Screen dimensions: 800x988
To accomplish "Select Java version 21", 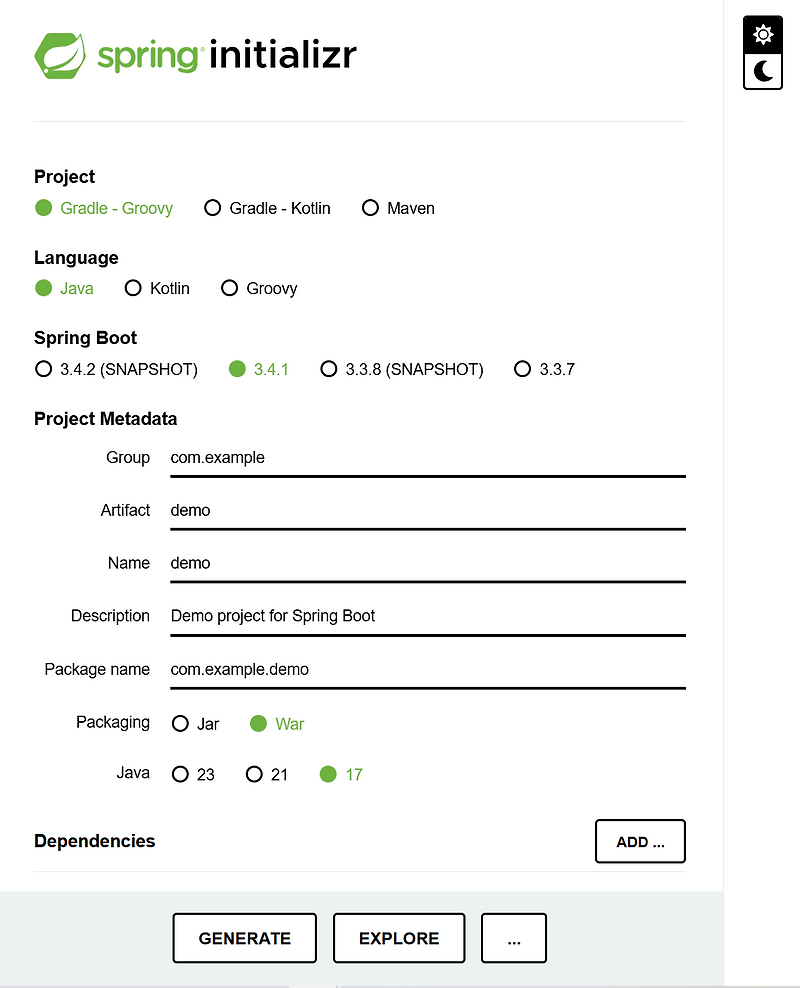I will [254, 774].
